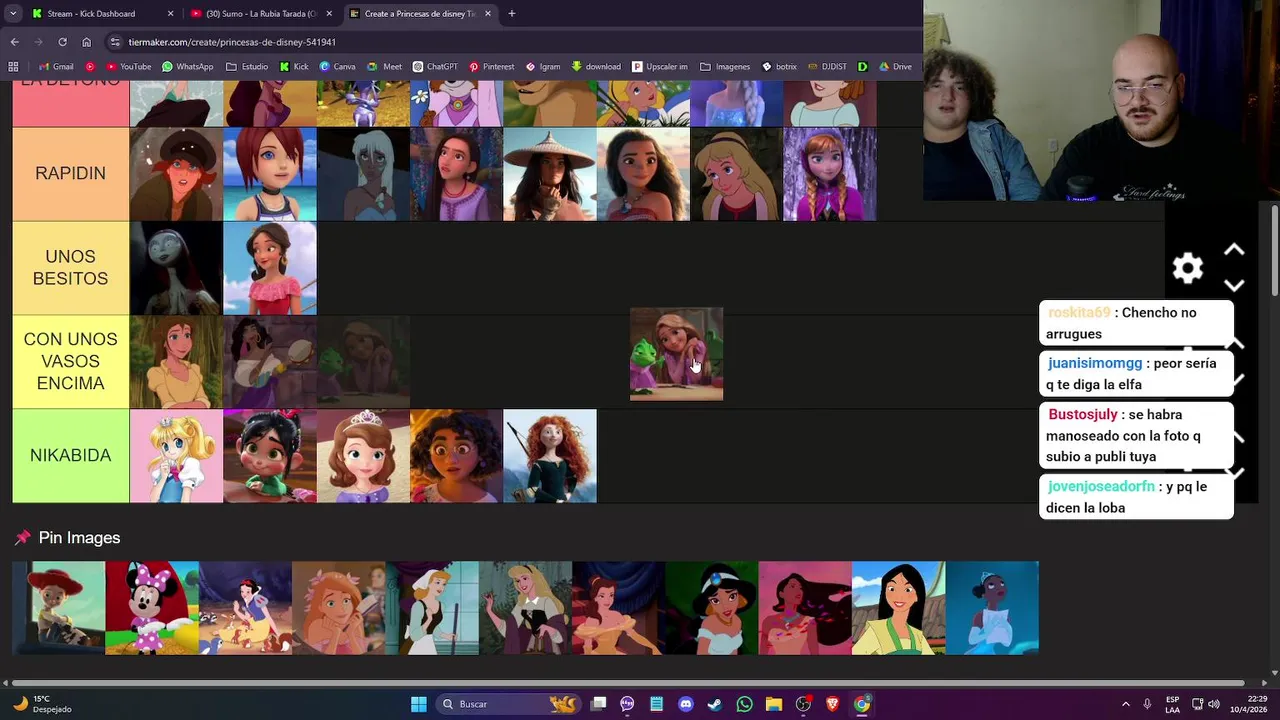Viewport: 1280px width, 720px height.
Task: Open a new browser tab
Action: [x=511, y=14]
